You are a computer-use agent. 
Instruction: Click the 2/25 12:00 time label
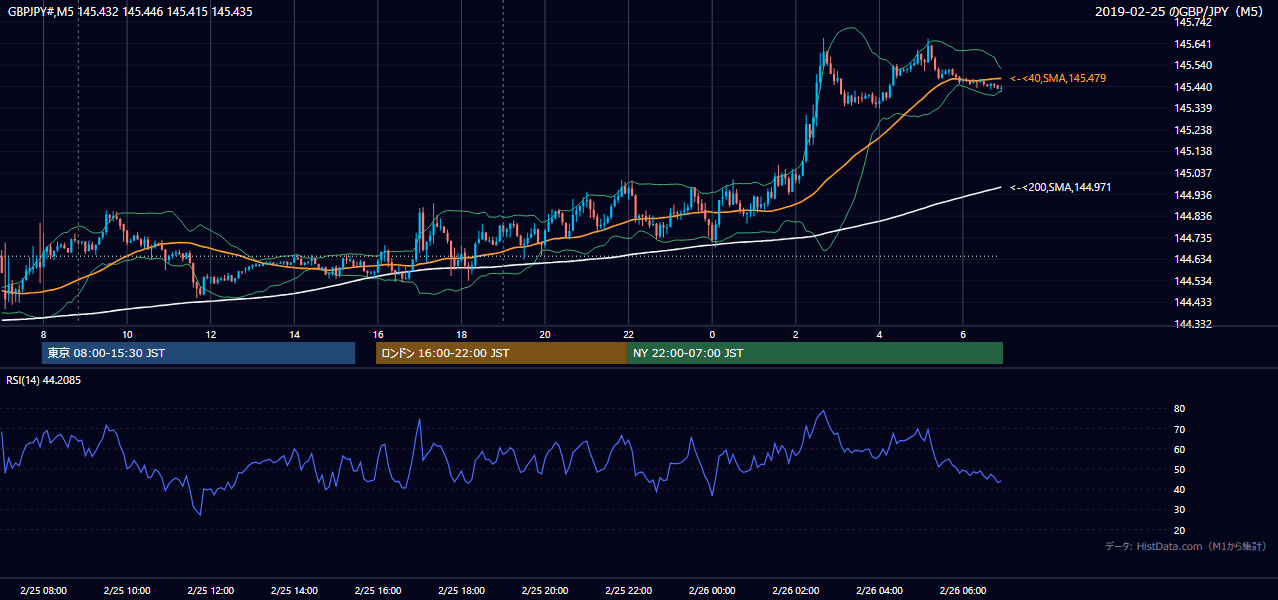[210, 591]
